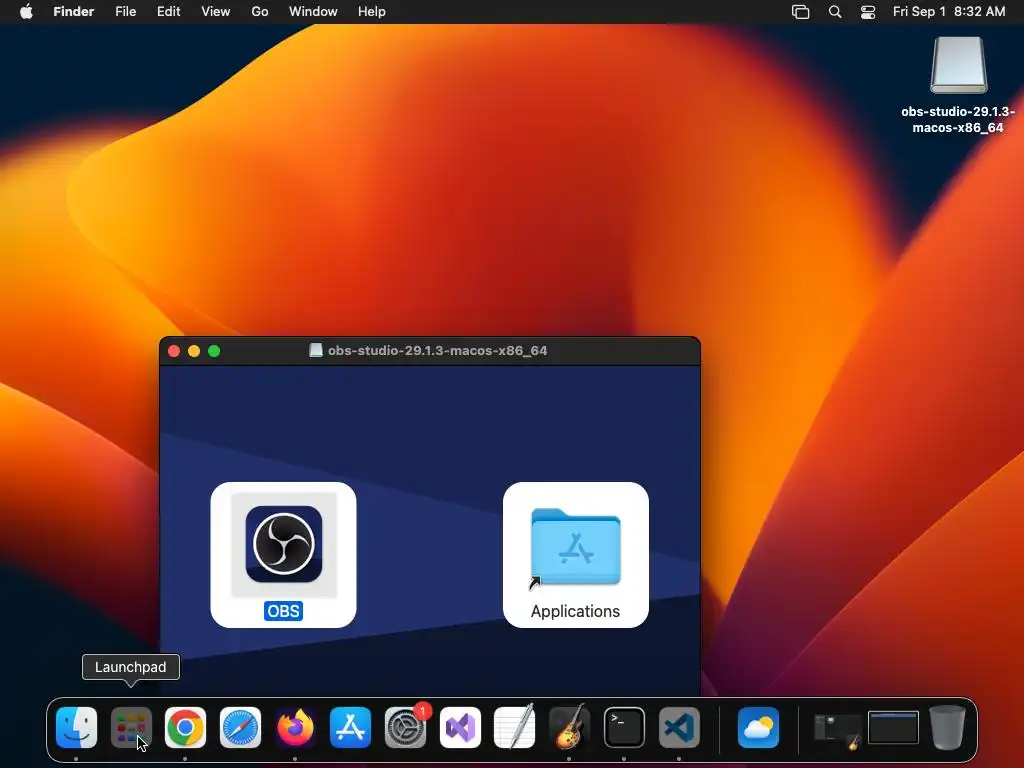Open the Go menu
Image resolution: width=1024 pixels, height=768 pixels.
(x=260, y=12)
